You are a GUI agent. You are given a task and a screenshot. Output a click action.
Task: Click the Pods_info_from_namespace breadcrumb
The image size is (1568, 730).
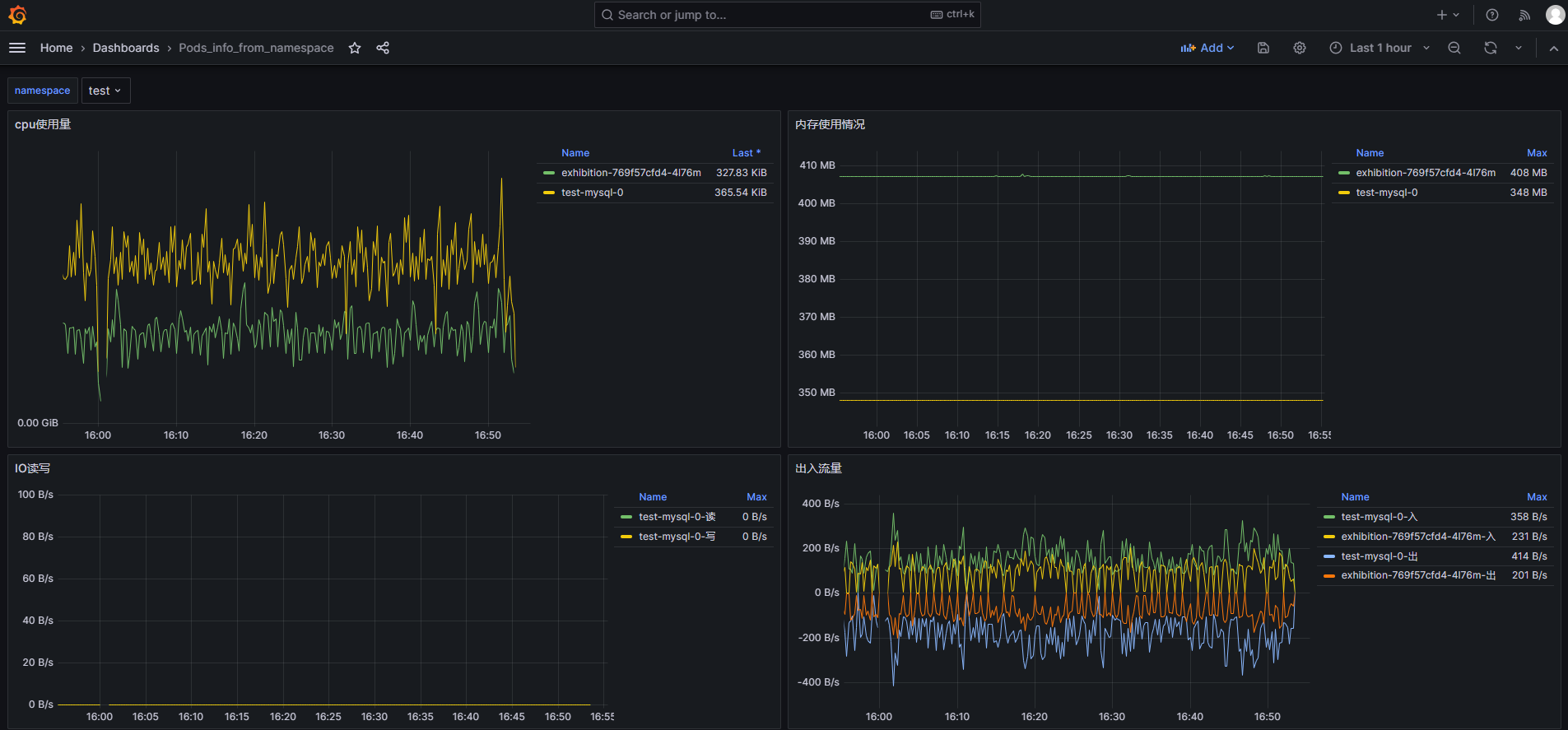click(256, 48)
